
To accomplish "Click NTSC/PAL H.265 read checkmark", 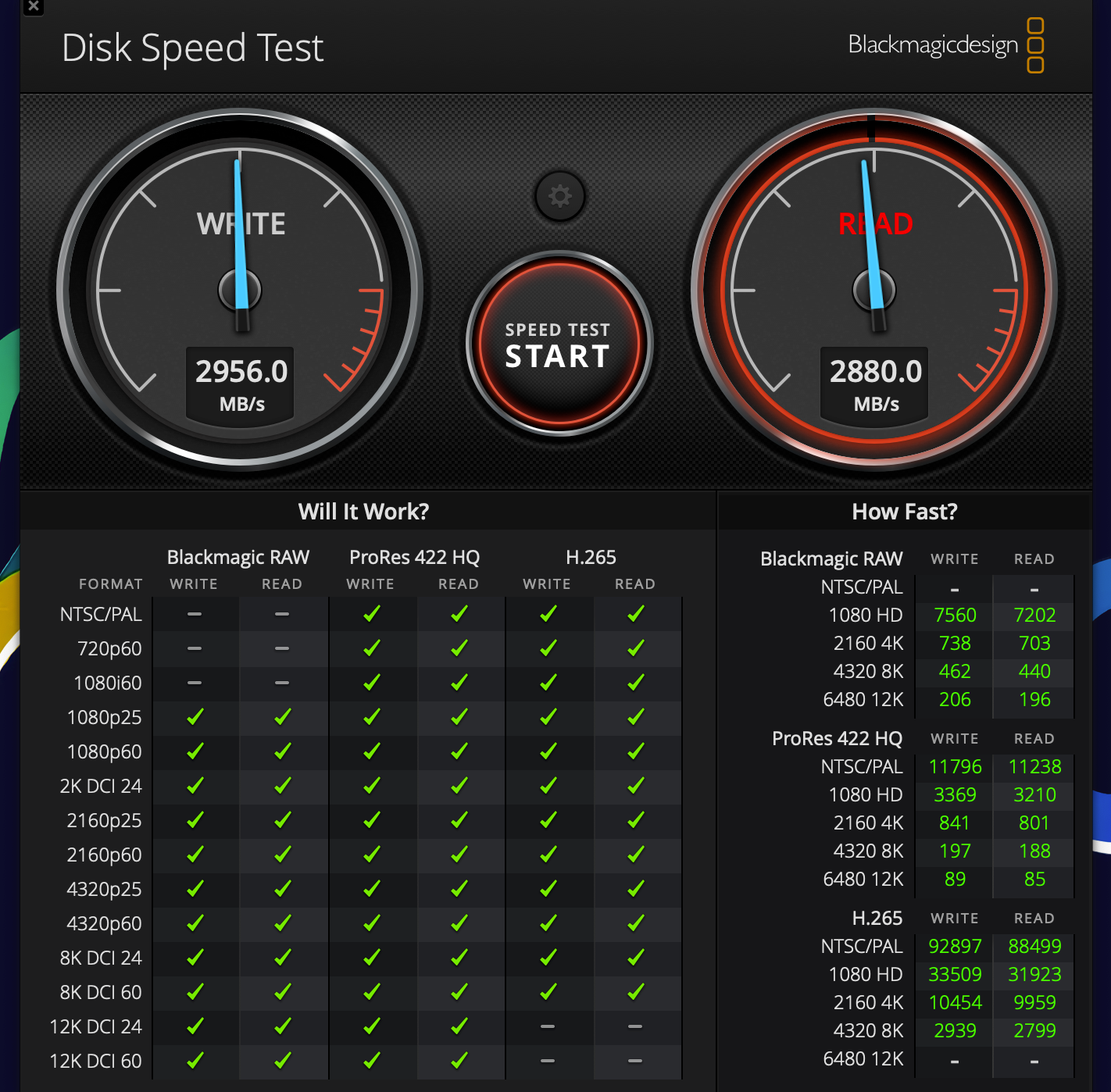I will point(635,613).
